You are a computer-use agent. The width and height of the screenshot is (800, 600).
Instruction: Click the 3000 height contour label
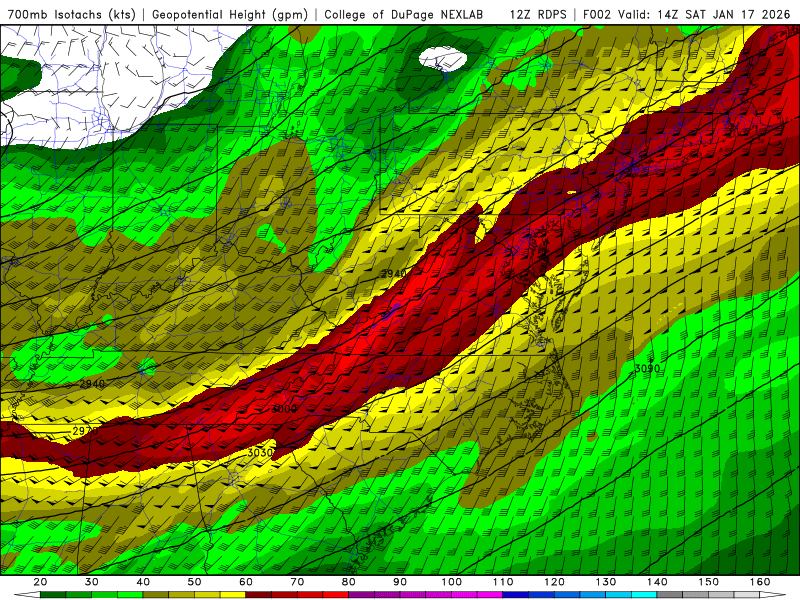(x=284, y=409)
